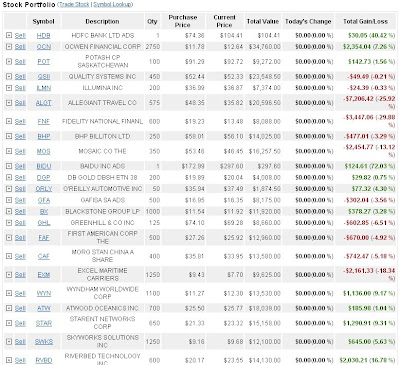Expand the ALGT row plus box
This screenshot has width=400, height=365.
(x=9, y=103)
